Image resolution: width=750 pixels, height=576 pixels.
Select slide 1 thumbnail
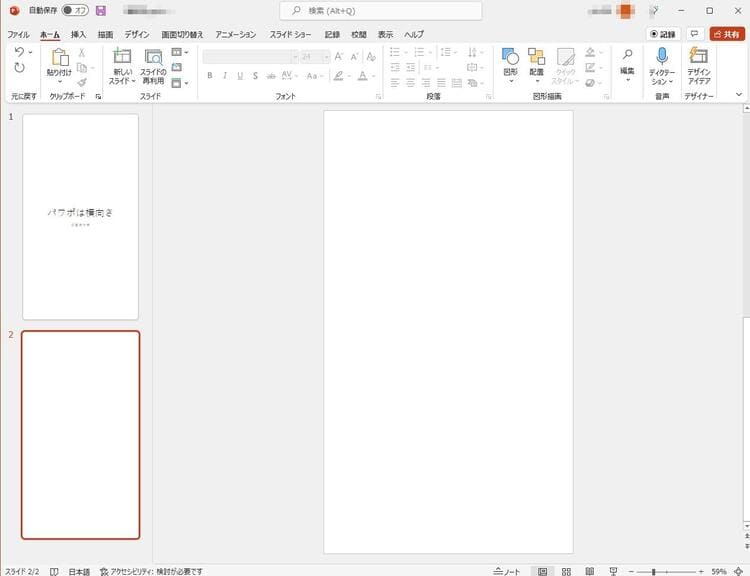point(80,217)
